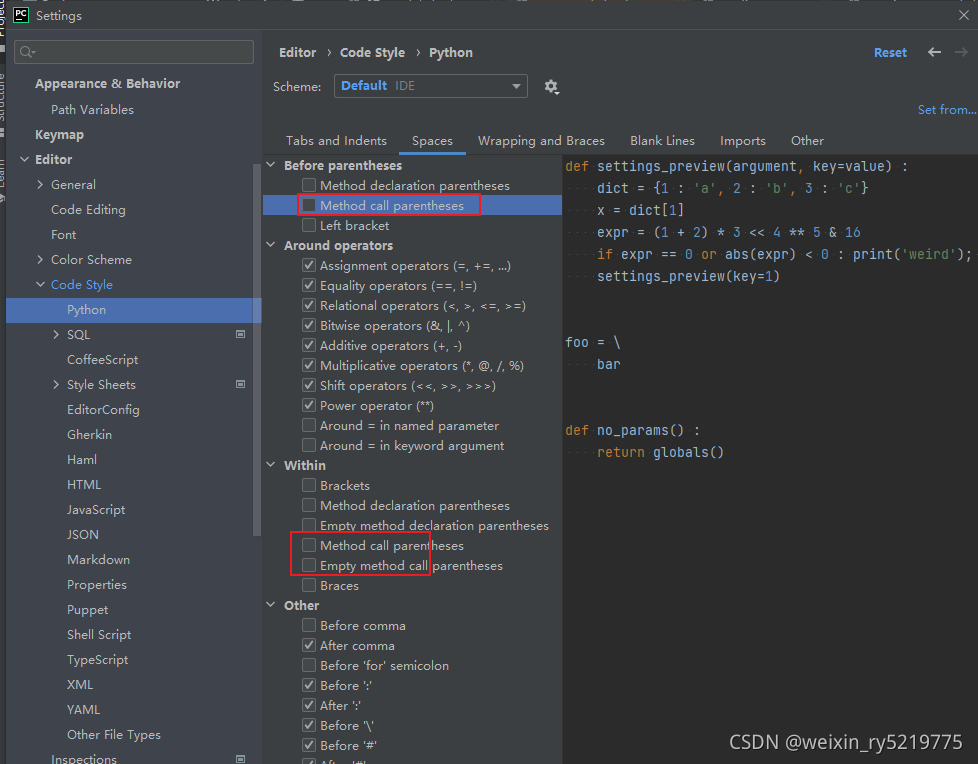The image size is (978, 764).
Task: Click the forward navigation arrow icon
Action: pos(961,52)
